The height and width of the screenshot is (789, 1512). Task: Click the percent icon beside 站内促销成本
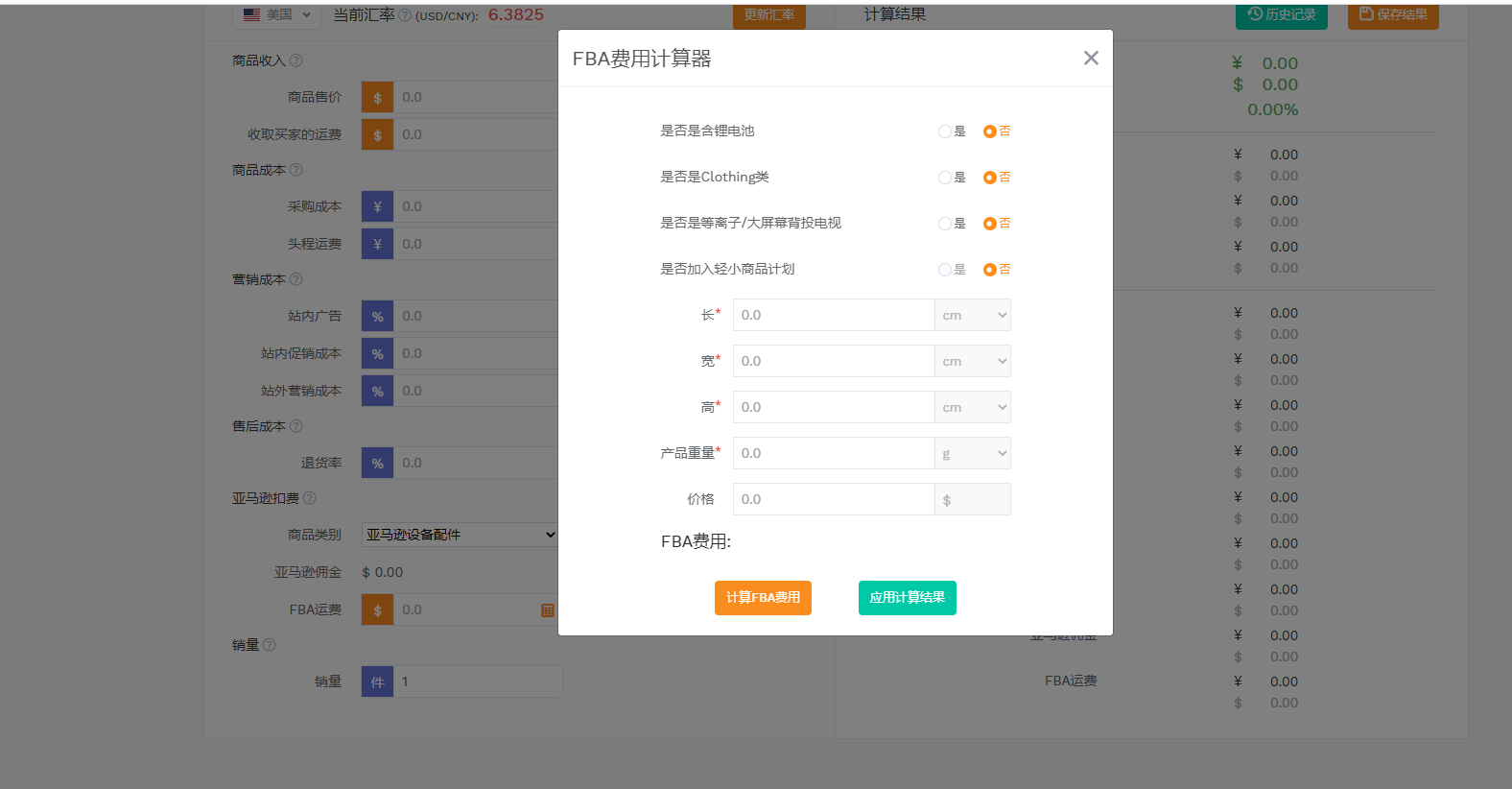[x=377, y=353]
